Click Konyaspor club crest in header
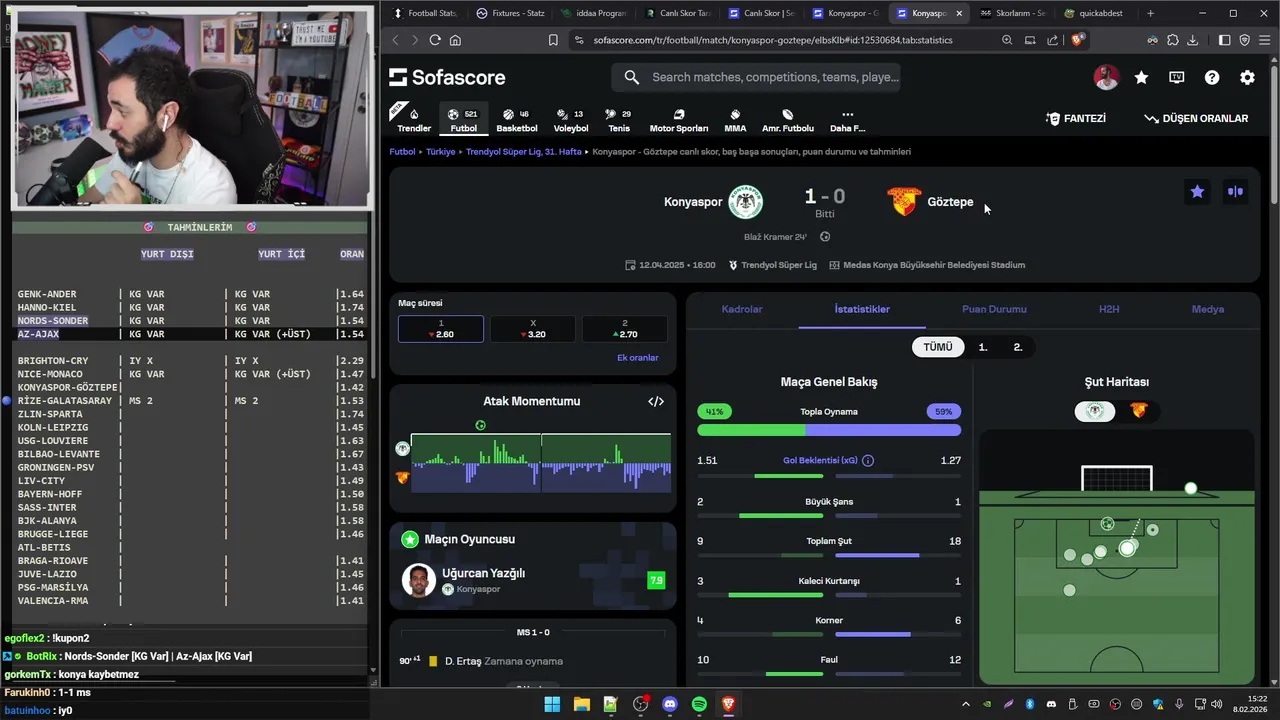Image resolution: width=1280 pixels, height=720 pixels. tap(745, 202)
